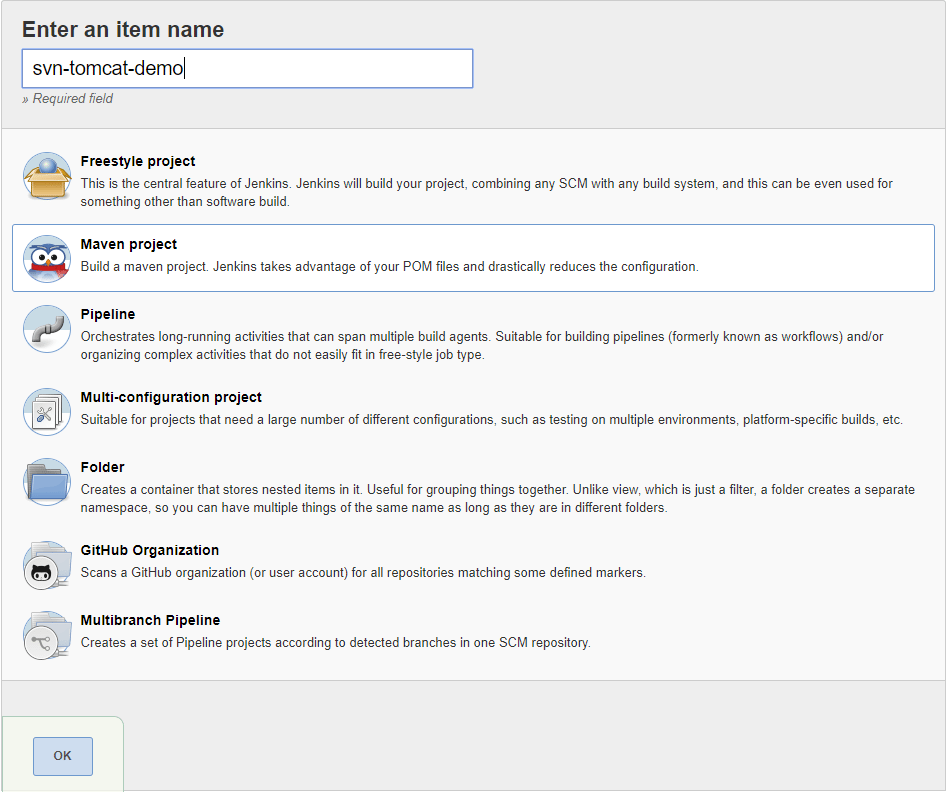Click the Freestyle project box icon
The image size is (946, 792).
47,176
